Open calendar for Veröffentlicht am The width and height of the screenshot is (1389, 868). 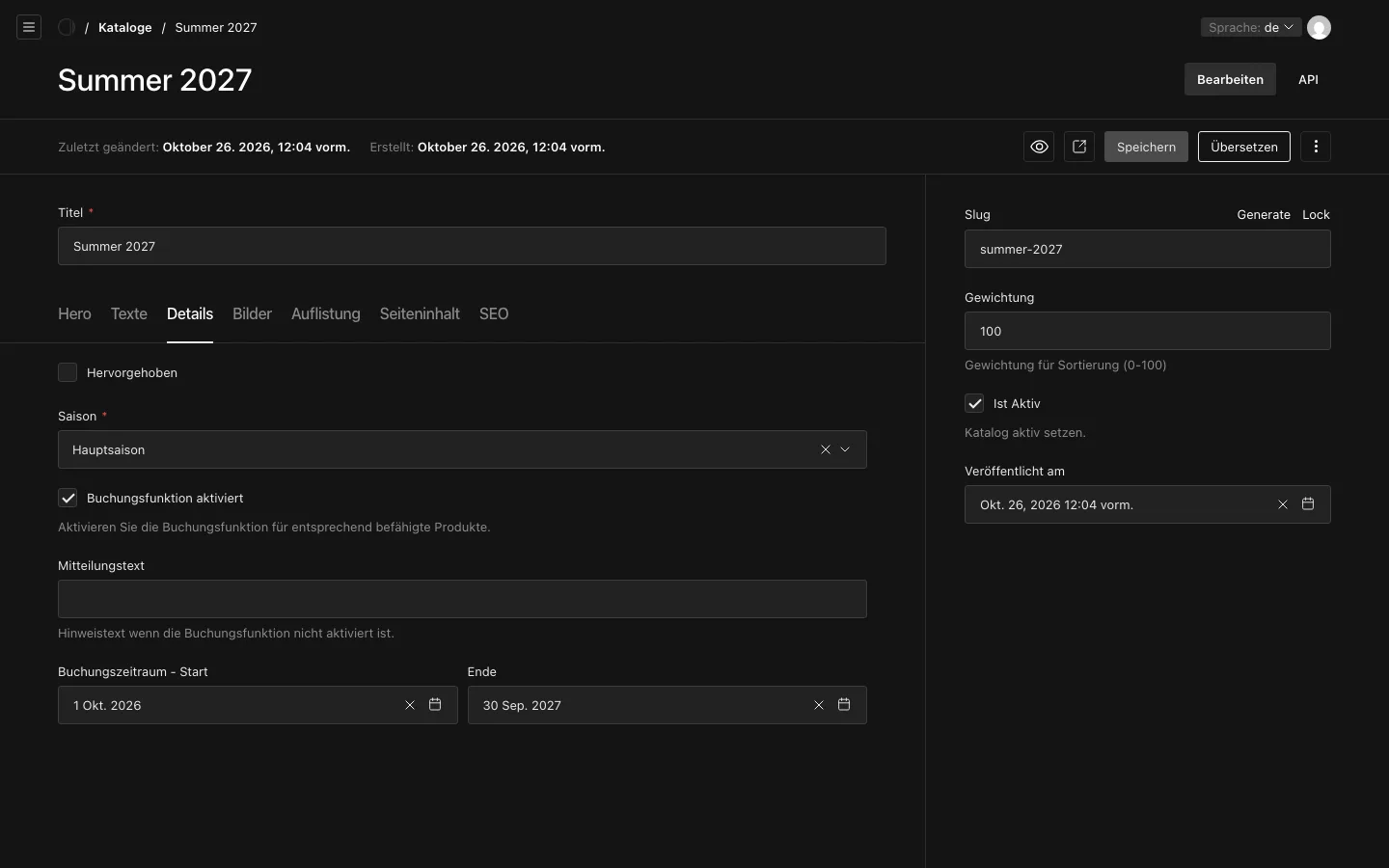click(1308, 504)
